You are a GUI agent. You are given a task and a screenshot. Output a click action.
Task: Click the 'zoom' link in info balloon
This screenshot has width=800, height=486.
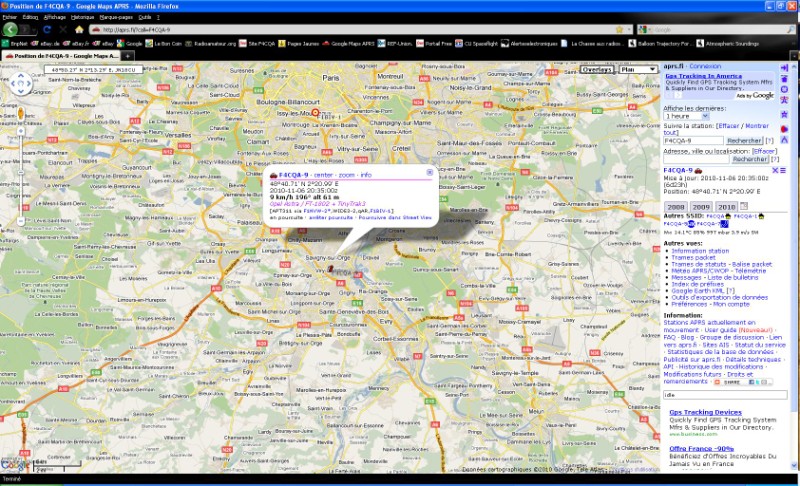pyautogui.click(x=346, y=175)
